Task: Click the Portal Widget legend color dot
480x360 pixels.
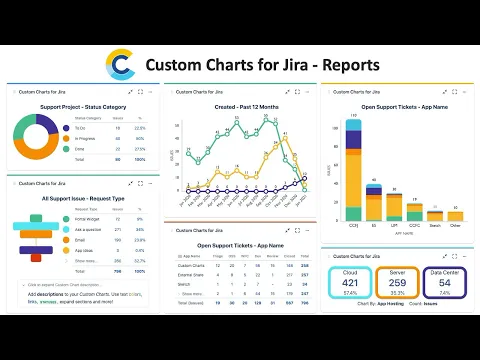Action: point(66,219)
